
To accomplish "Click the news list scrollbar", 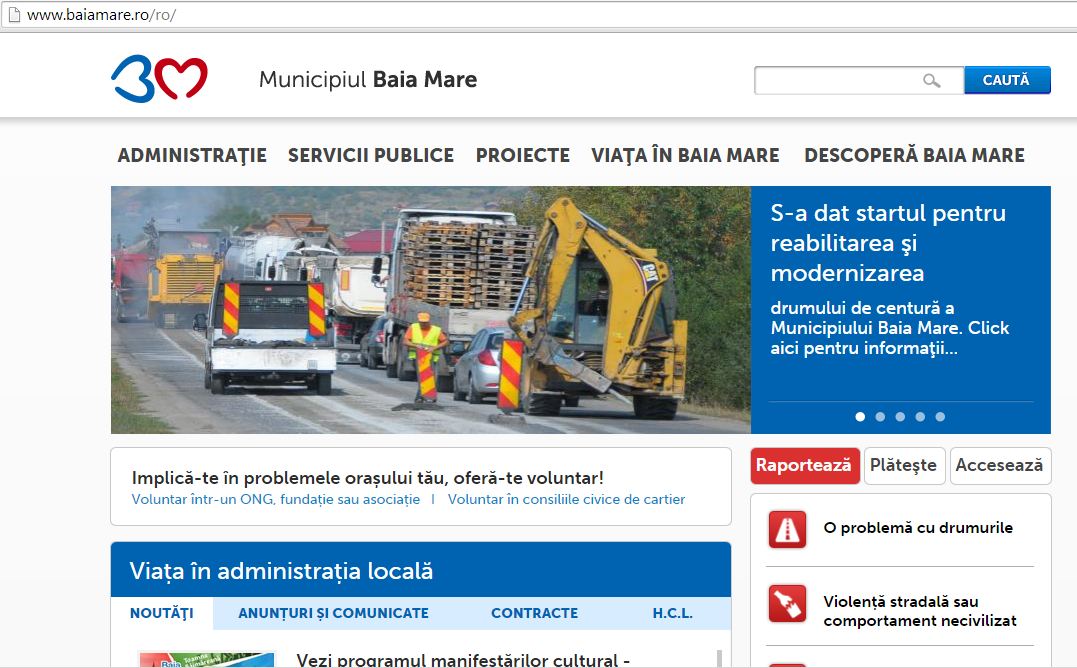I will click(x=719, y=658).
